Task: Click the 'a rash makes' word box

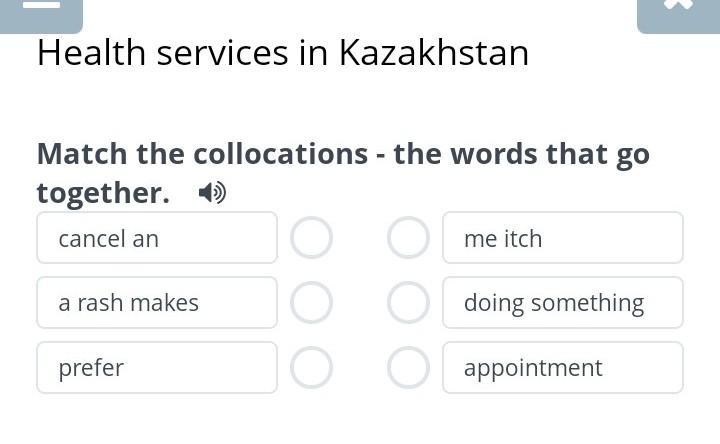Action: (x=157, y=303)
